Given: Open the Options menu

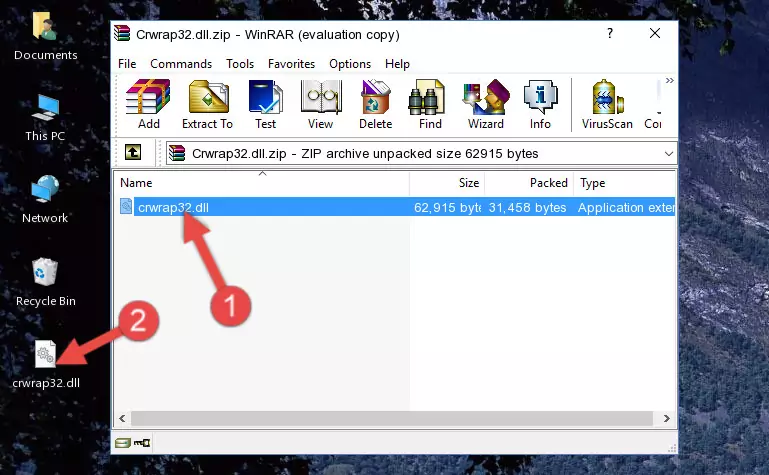Looking at the screenshot, I should (x=350, y=64).
